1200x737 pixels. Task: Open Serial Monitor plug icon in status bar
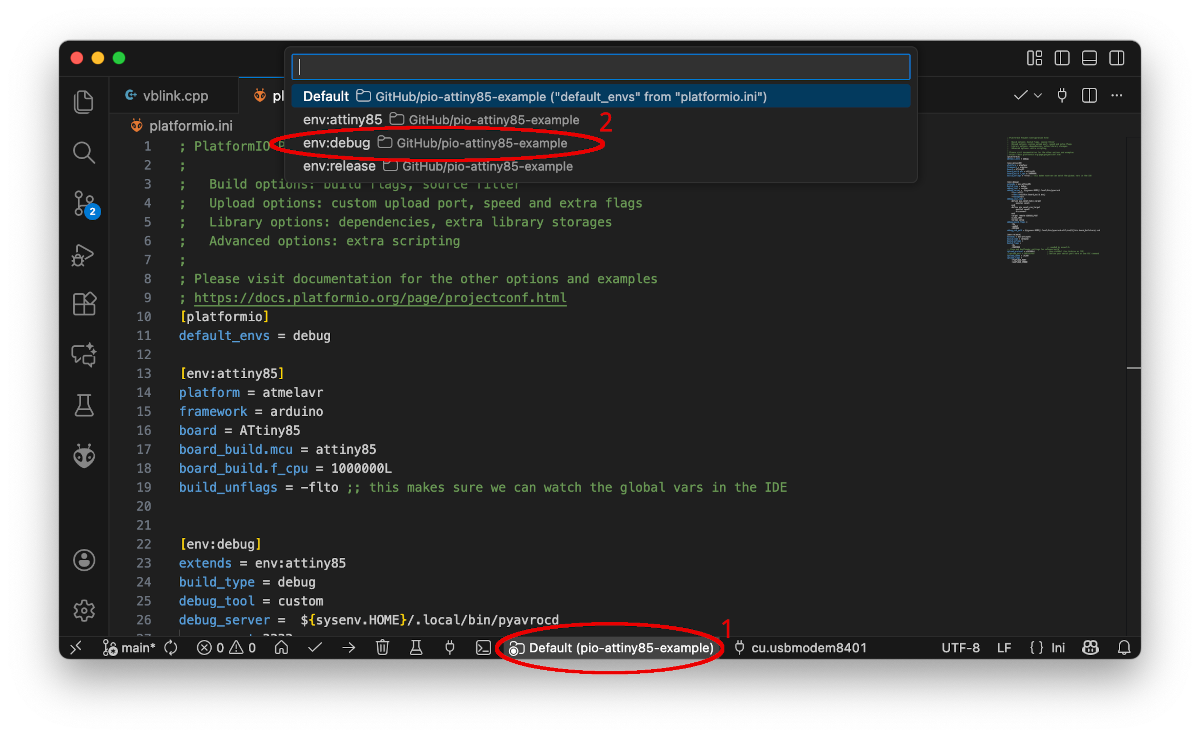pos(449,648)
